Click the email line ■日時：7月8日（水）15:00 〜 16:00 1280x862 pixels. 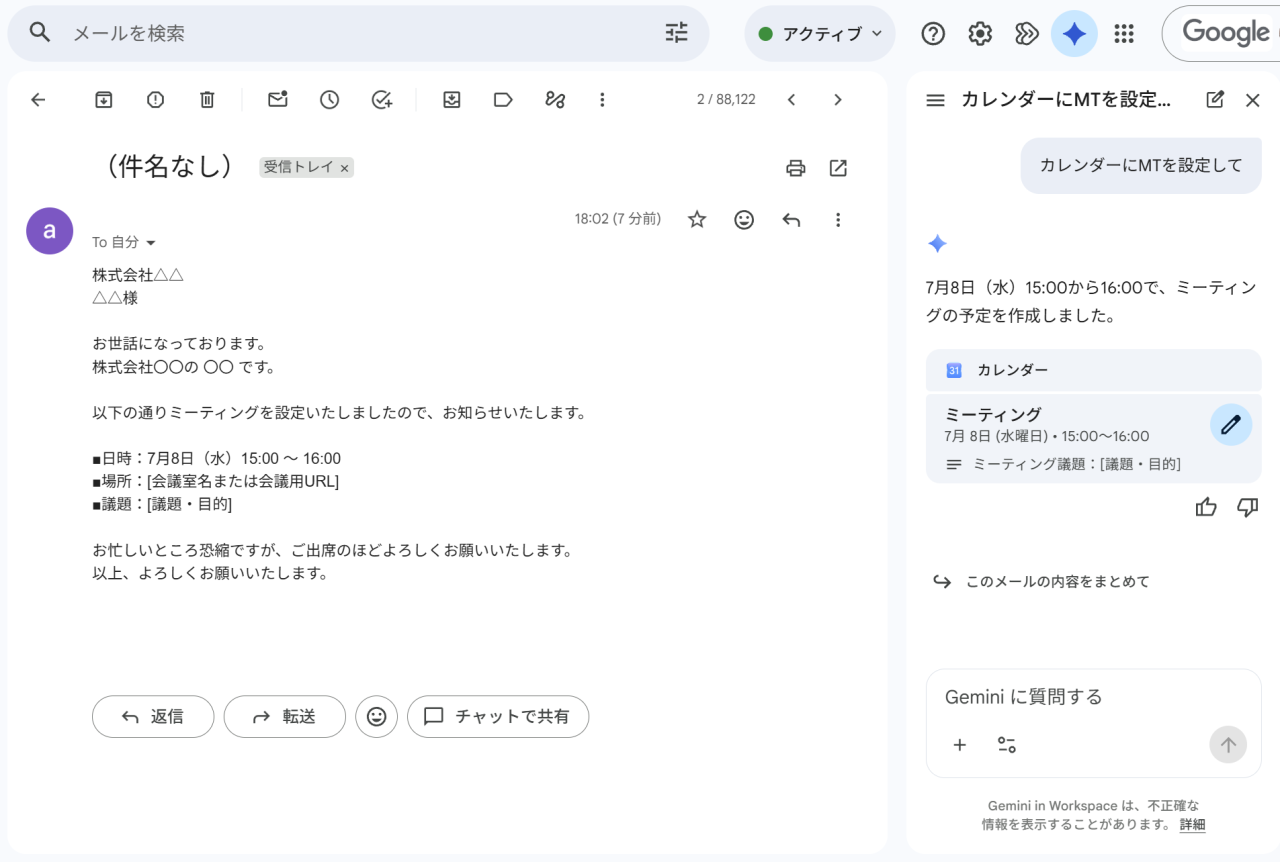[x=217, y=459]
